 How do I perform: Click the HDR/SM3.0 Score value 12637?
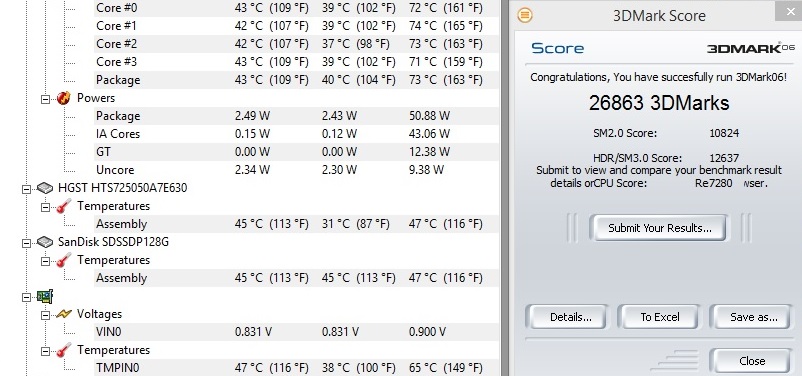tap(724, 158)
